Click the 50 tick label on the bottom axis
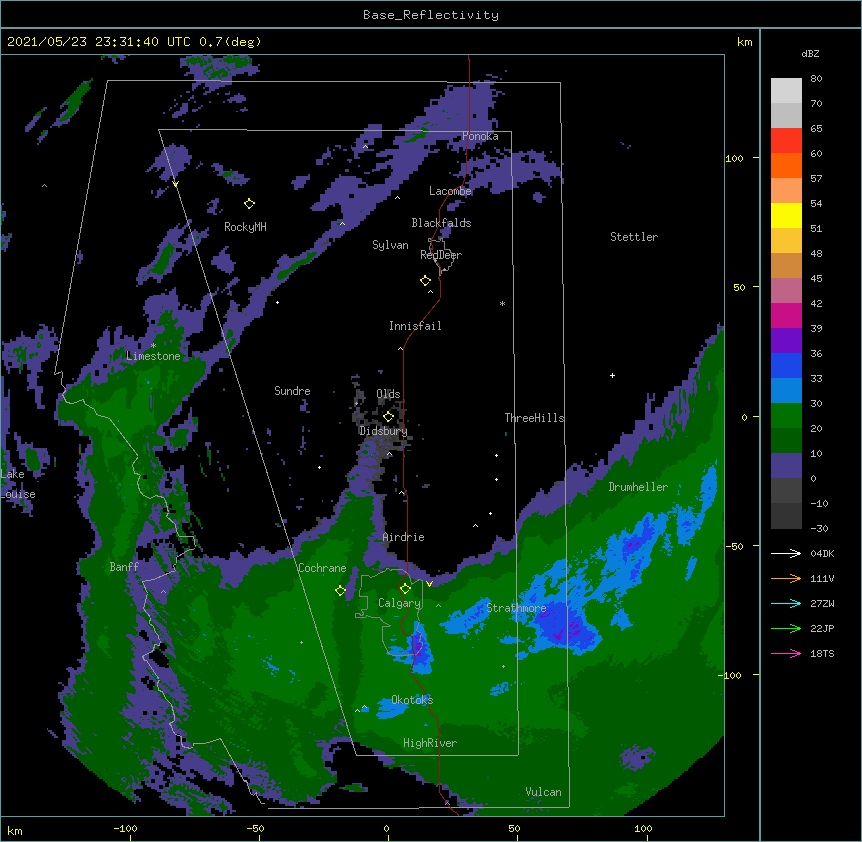The width and height of the screenshot is (862, 842). (514, 828)
